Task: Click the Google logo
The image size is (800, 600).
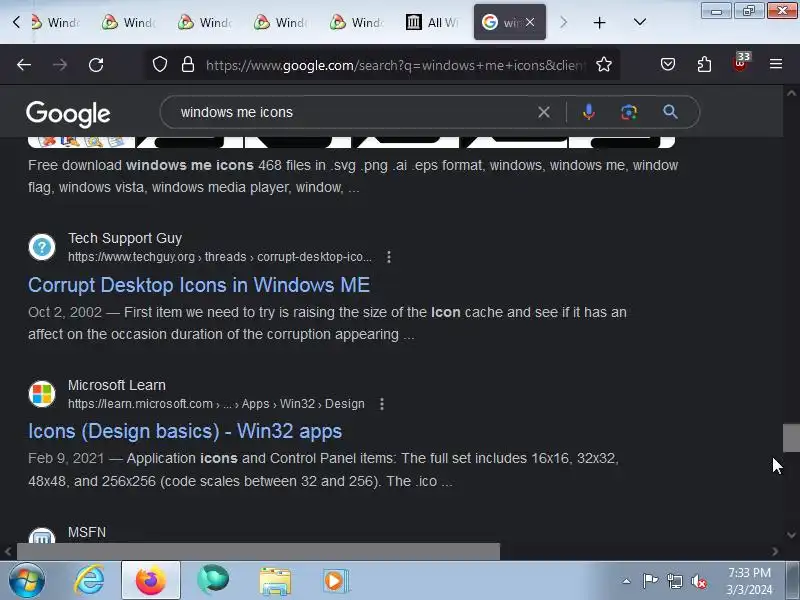Action: coord(68,113)
